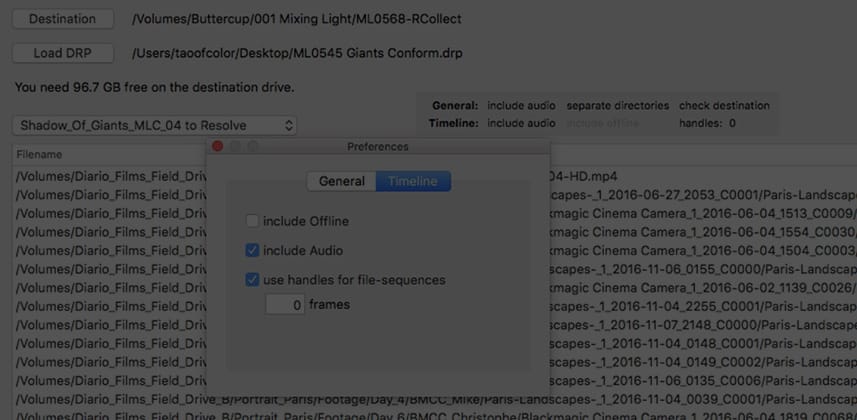Select the row containing 2016-11-07_2148_C0000
The image size is (857, 420).
coord(435,325)
